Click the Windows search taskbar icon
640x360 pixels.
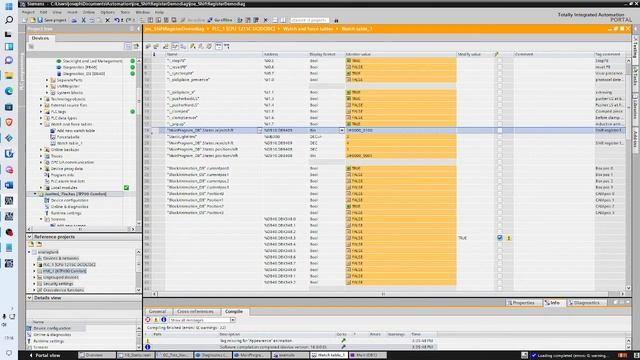[9, 20]
